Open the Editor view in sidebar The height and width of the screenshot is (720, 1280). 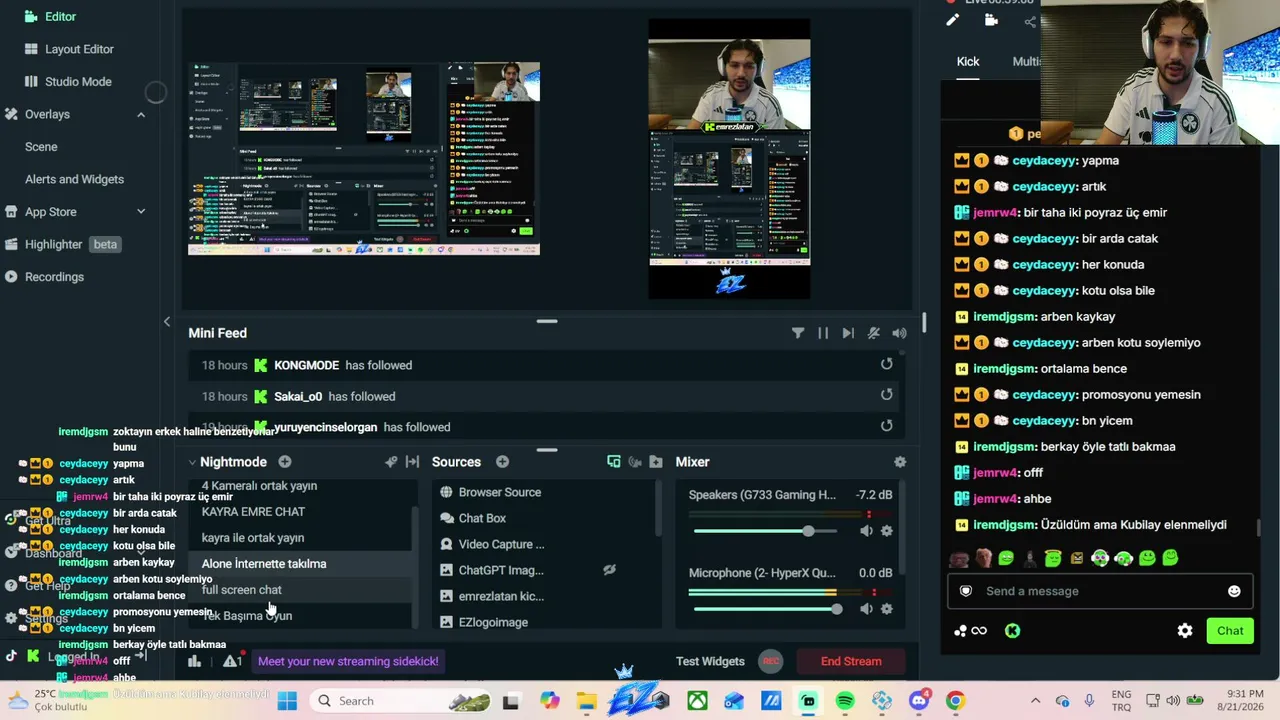tap(60, 17)
